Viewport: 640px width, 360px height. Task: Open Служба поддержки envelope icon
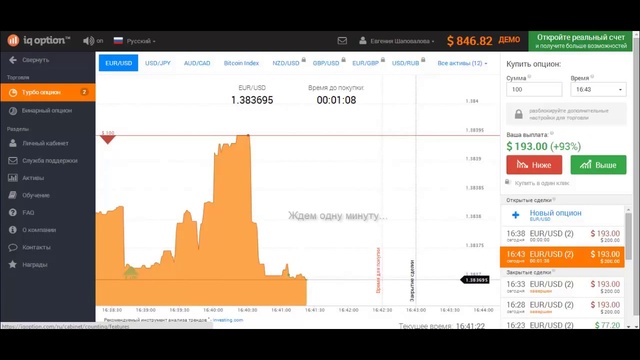[13, 161]
